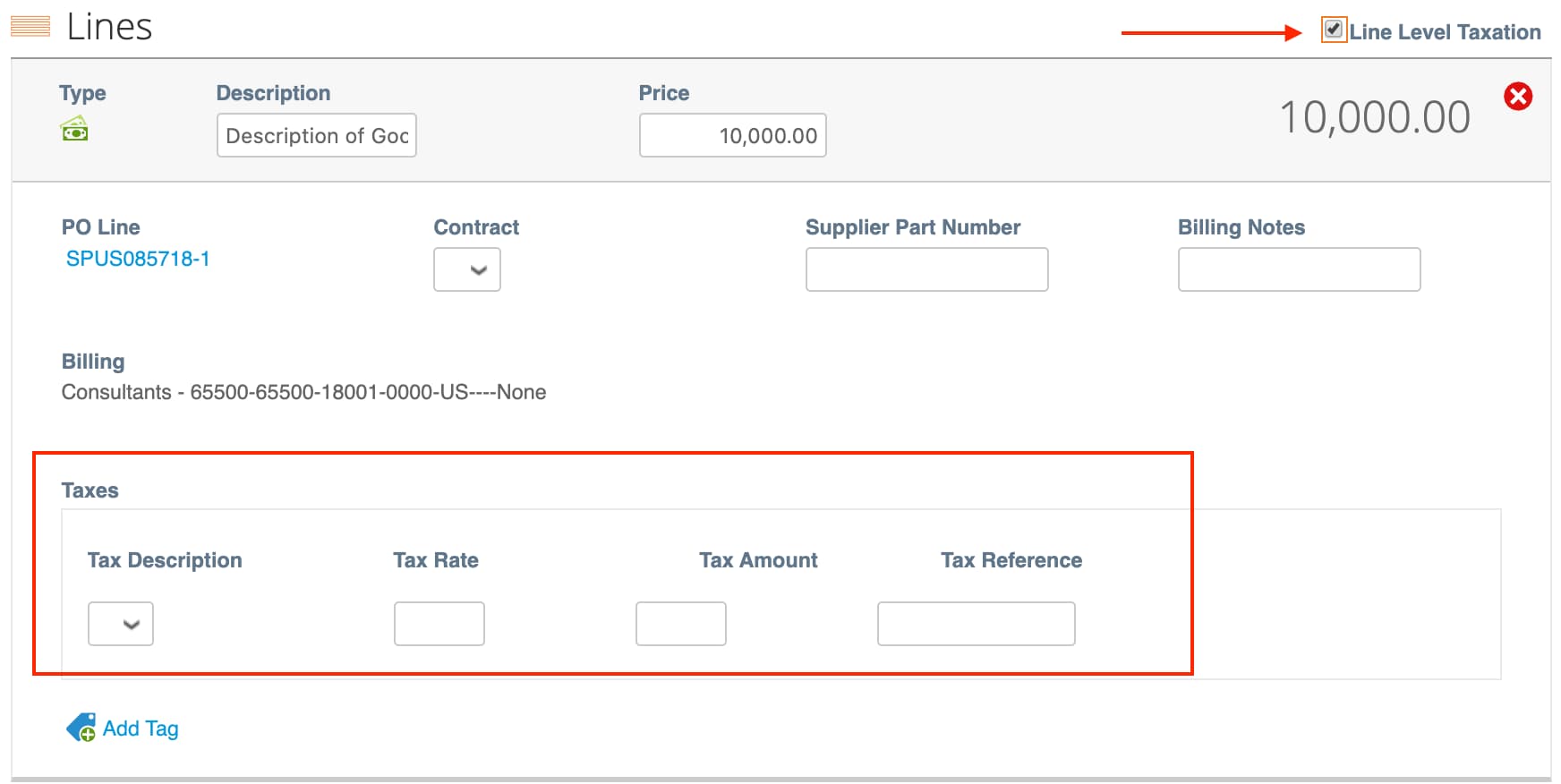Expand the Tax Description dropdown
The width and height of the screenshot is (1561, 784).
tap(121, 624)
